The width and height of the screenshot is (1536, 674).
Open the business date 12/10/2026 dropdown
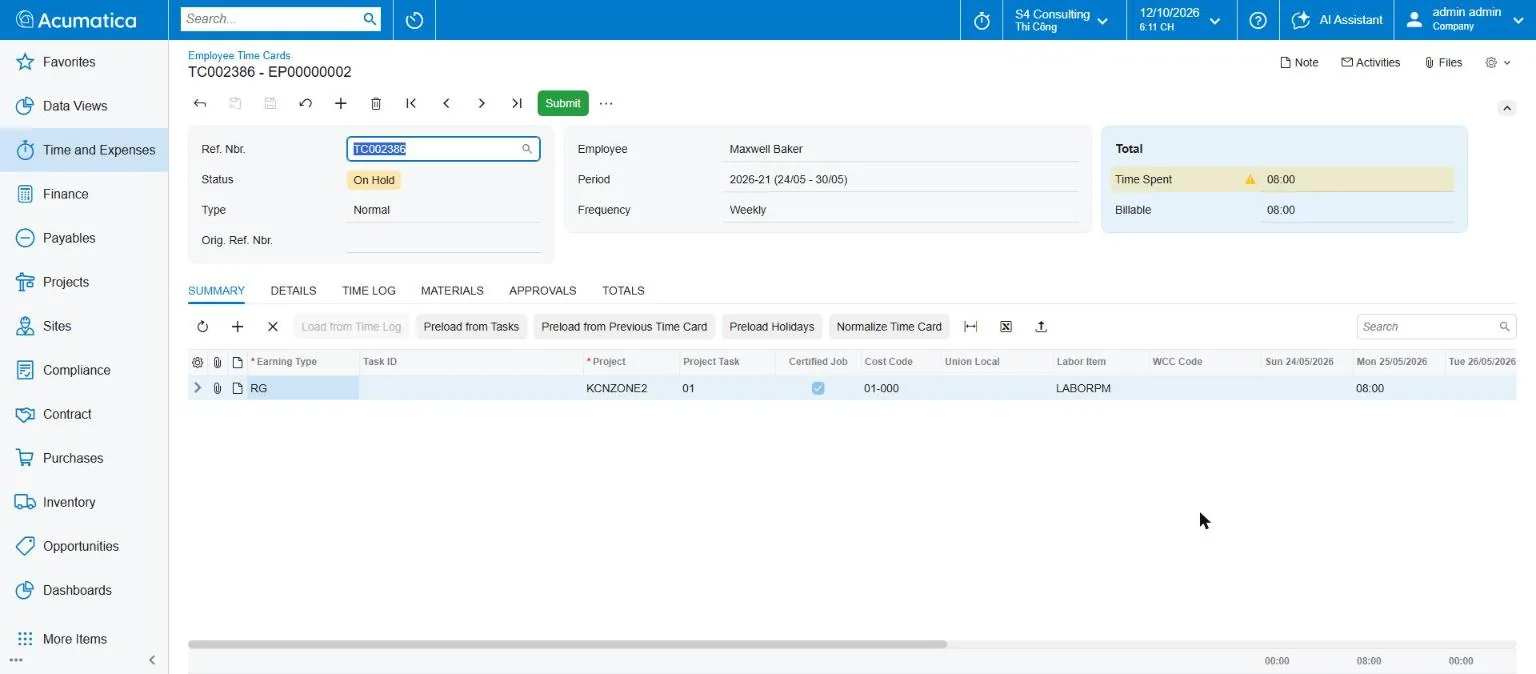point(1180,20)
